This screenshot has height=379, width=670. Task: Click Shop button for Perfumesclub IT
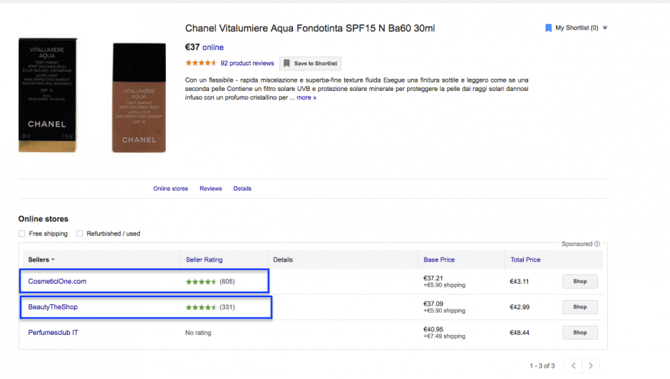click(580, 333)
